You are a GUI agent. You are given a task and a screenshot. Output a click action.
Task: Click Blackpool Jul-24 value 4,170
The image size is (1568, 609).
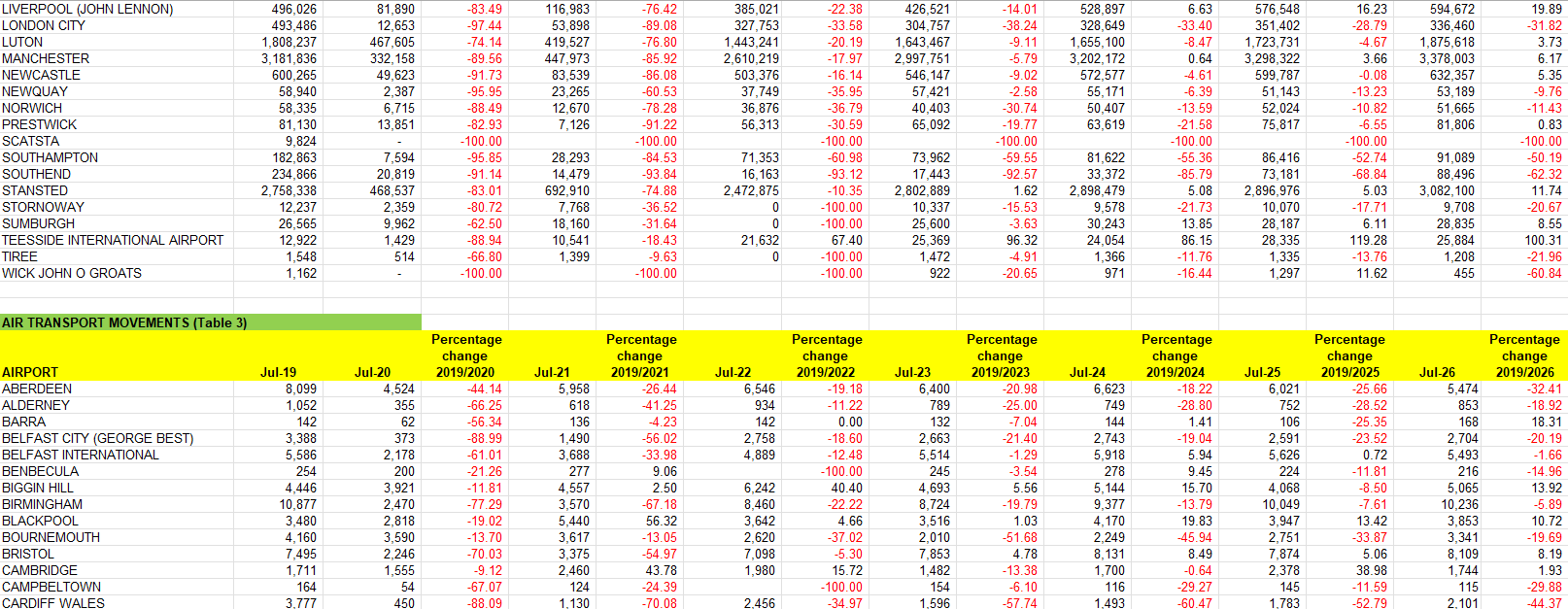1109,521
